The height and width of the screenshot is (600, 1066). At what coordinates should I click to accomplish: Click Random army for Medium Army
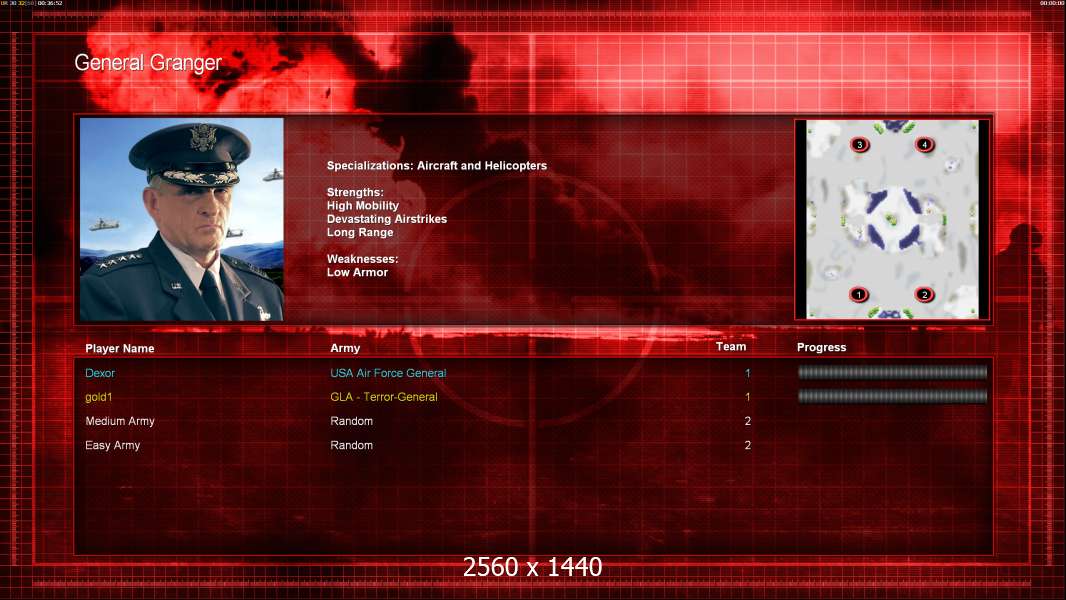point(351,421)
